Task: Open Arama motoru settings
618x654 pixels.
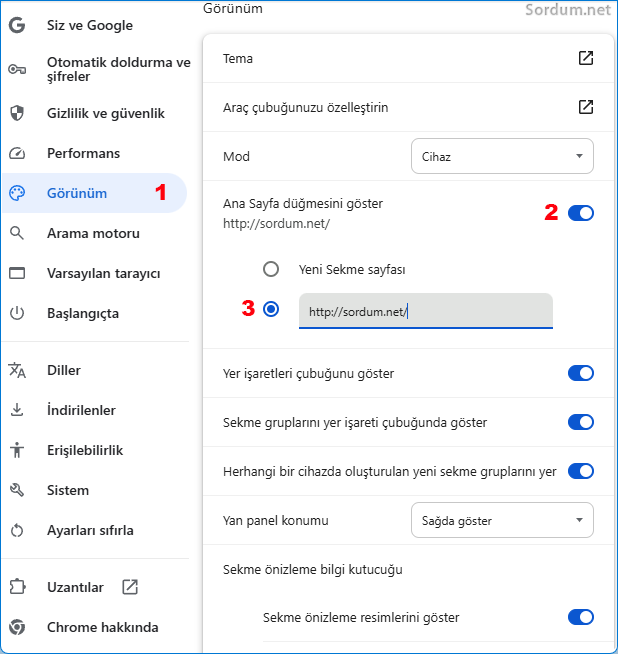Action: click(x=95, y=233)
